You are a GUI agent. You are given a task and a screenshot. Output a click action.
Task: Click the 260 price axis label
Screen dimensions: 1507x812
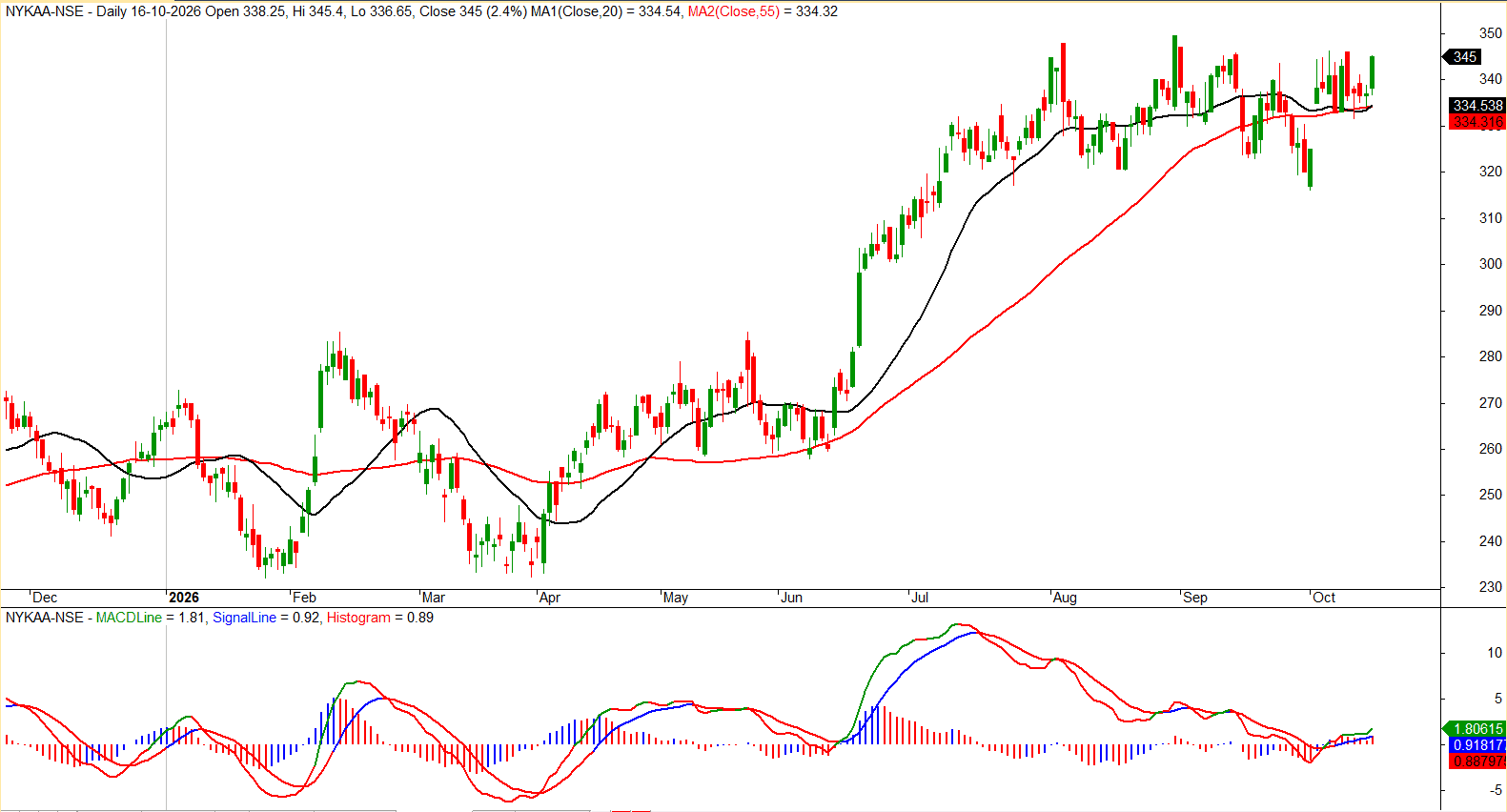tap(1490, 449)
